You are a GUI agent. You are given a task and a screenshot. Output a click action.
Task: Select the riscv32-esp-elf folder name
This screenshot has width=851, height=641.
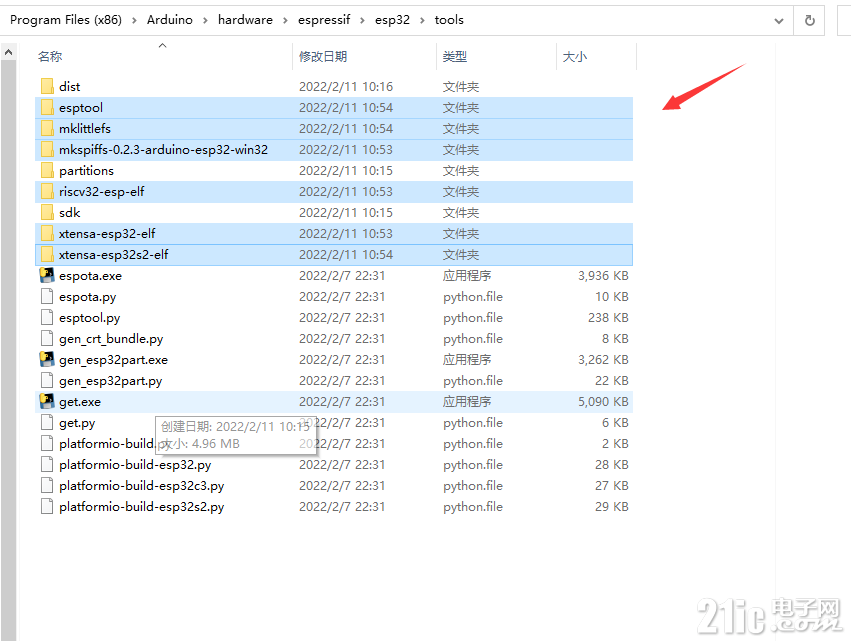tap(101, 192)
